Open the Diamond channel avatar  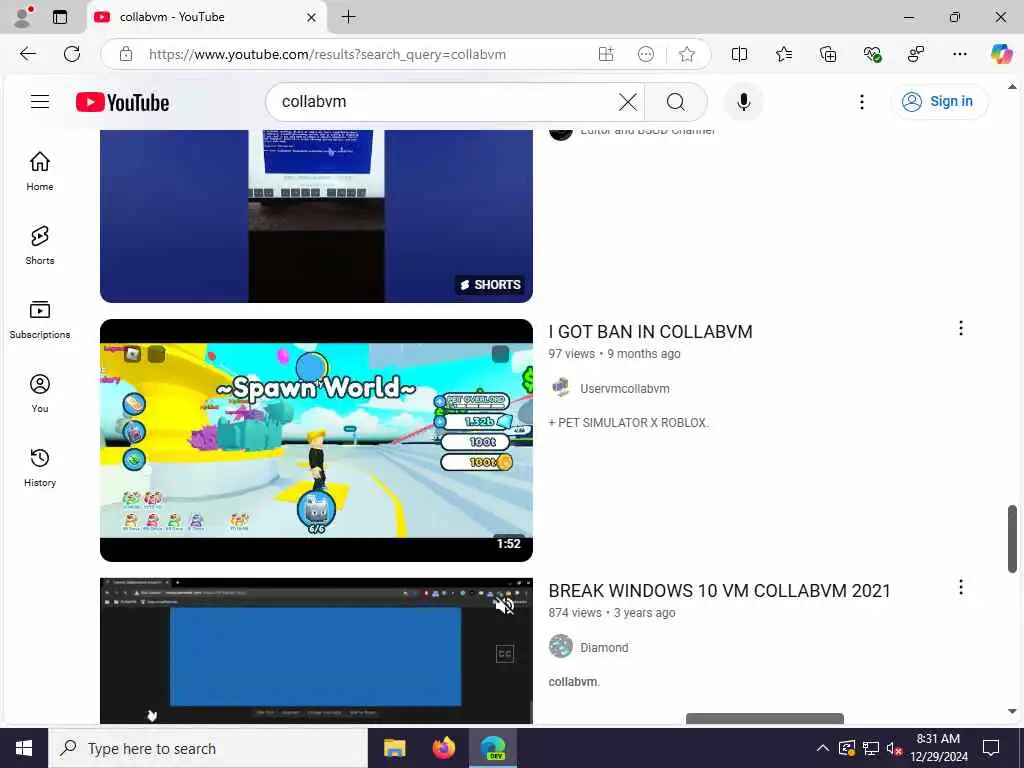(x=560, y=647)
